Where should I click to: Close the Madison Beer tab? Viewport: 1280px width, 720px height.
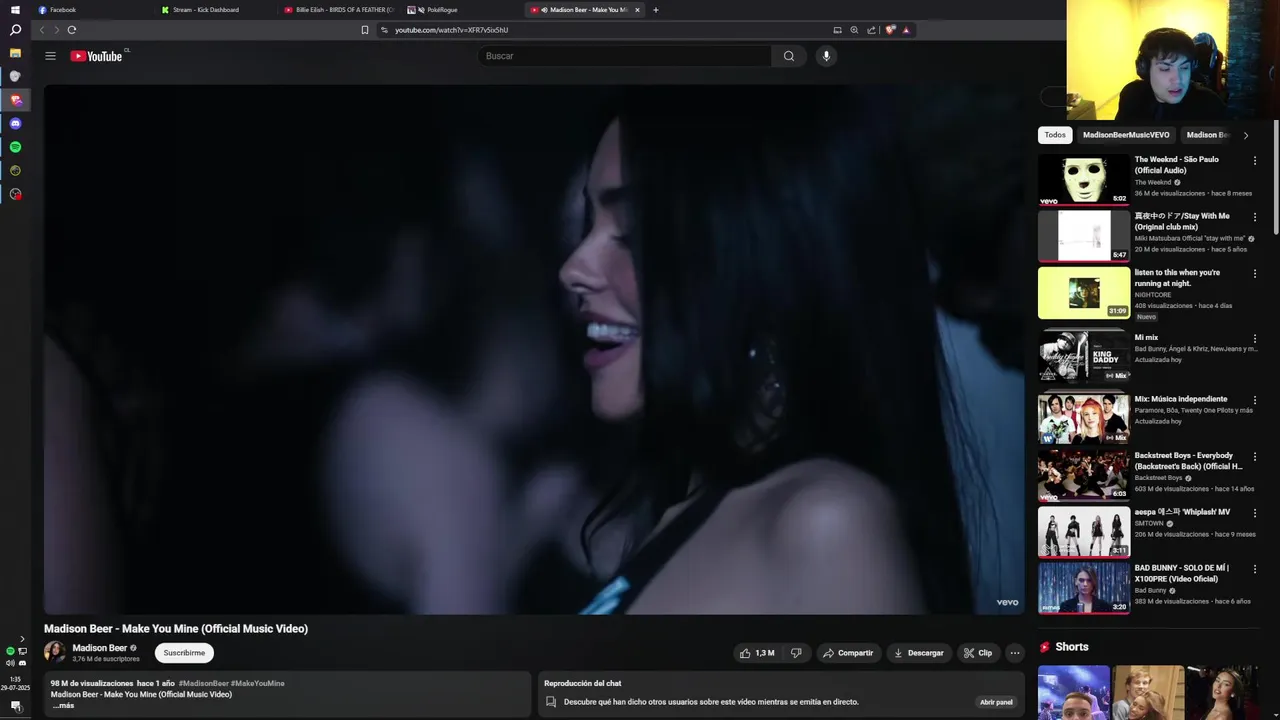tap(637, 10)
